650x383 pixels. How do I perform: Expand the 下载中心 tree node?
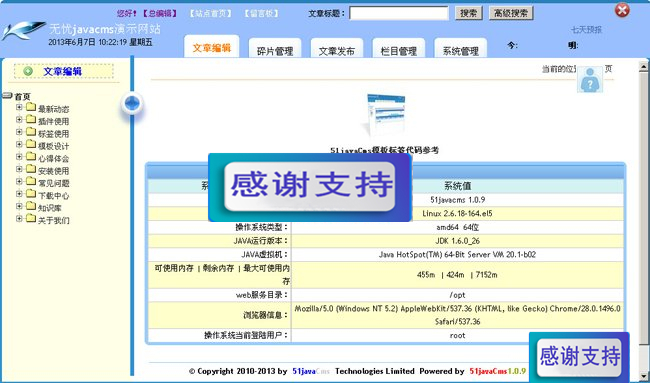coord(19,194)
